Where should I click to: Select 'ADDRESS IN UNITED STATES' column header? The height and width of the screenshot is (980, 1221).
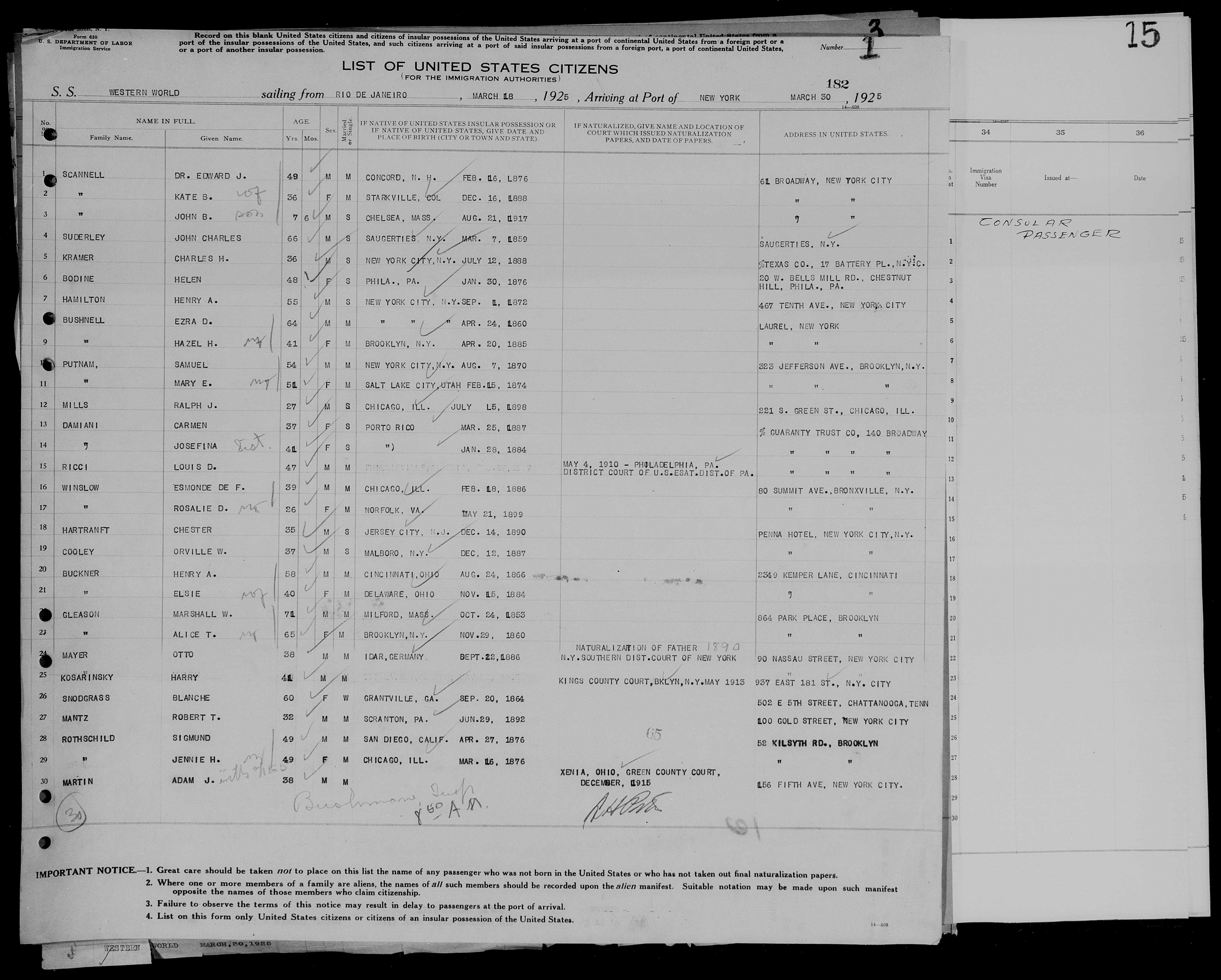point(836,134)
